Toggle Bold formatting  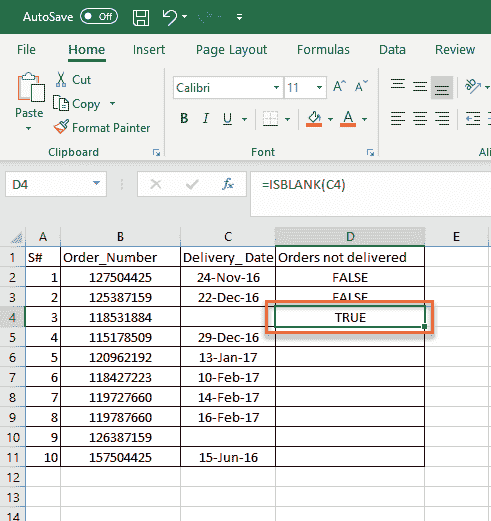pyautogui.click(x=184, y=118)
